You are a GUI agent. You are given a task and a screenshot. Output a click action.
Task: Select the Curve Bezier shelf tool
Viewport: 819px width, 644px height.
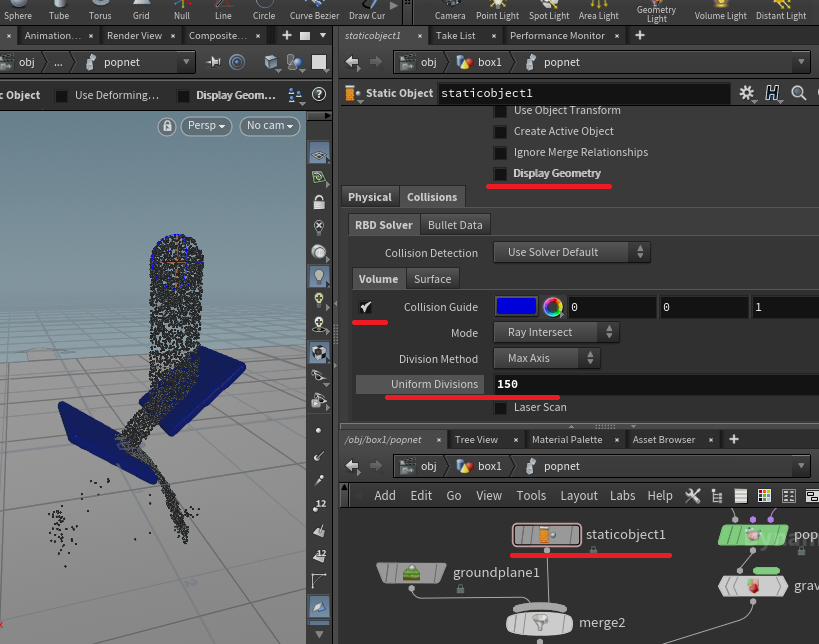coord(314,10)
